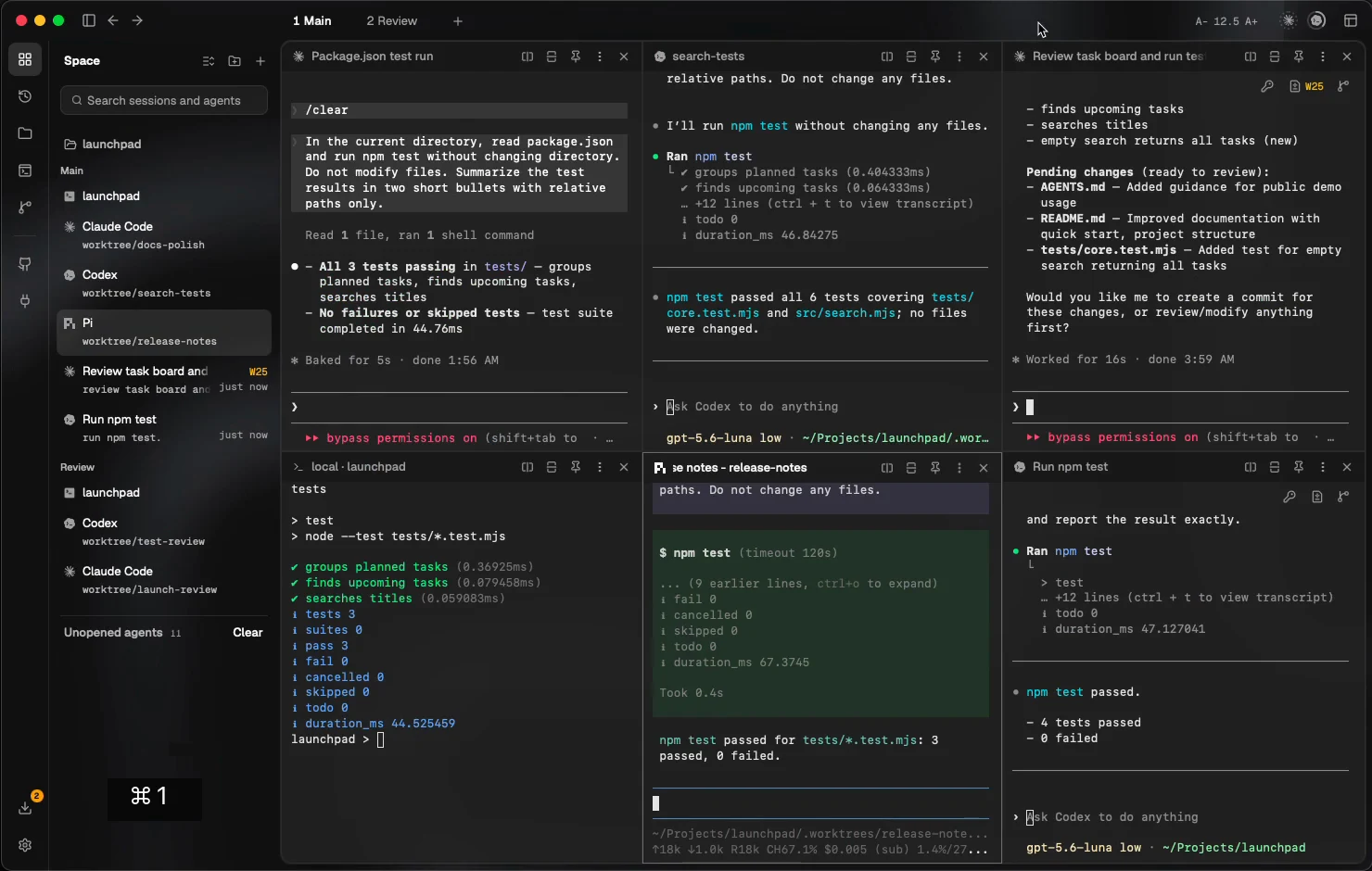Image resolution: width=1372 pixels, height=871 pixels.
Task: Open more options for Review task board pane
Action: click(x=1323, y=57)
